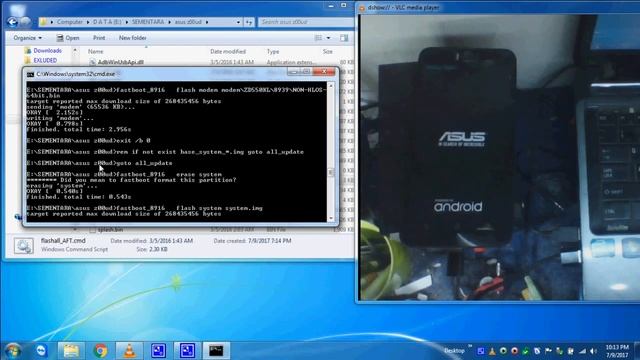Click the cmd.exe title bar icon
The height and width of the screenshot is (360, 640).
[x=30, y=74]
